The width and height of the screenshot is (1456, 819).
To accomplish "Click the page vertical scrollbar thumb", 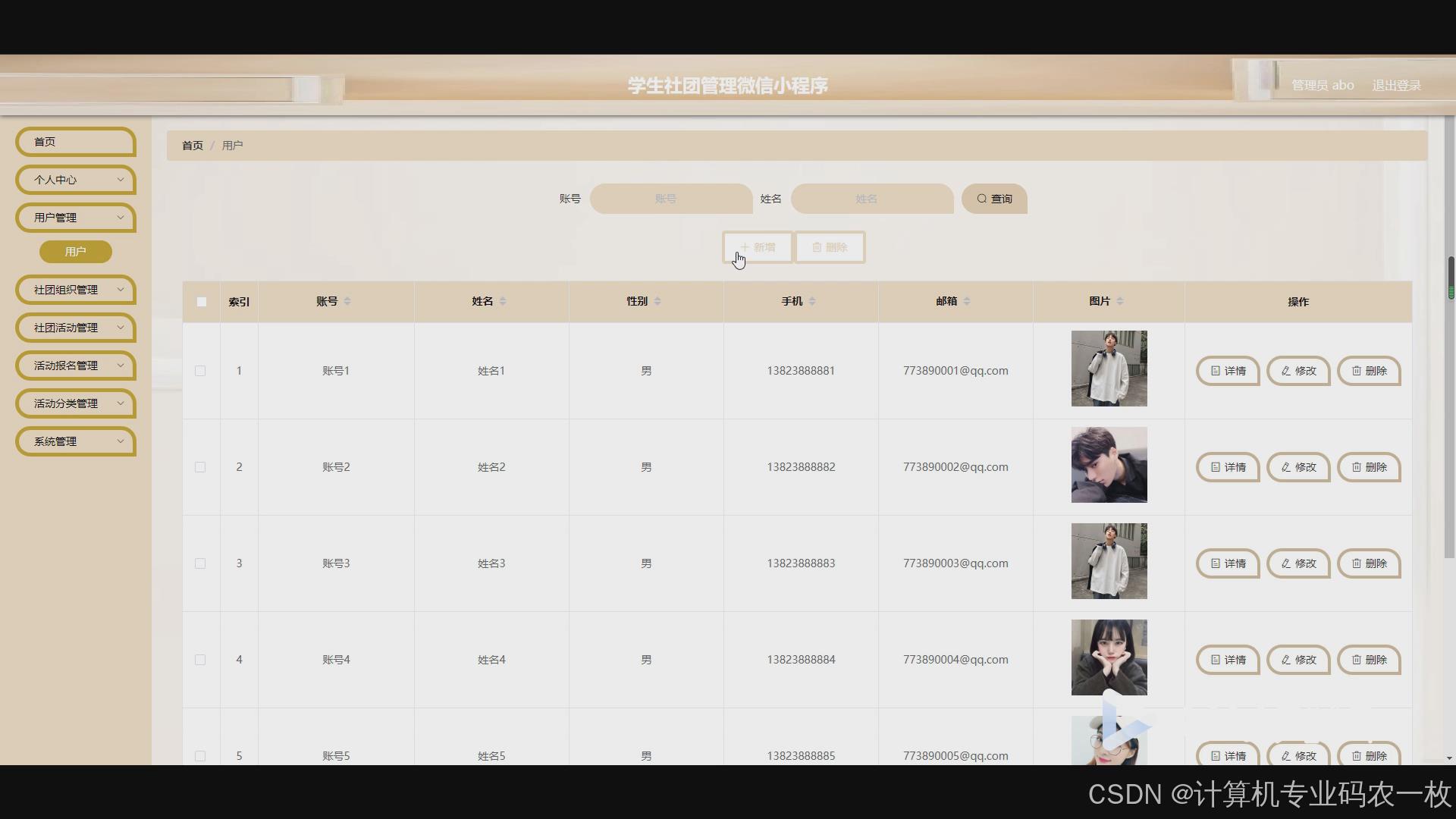I will pyautogui.click(x=1451, y=278).
